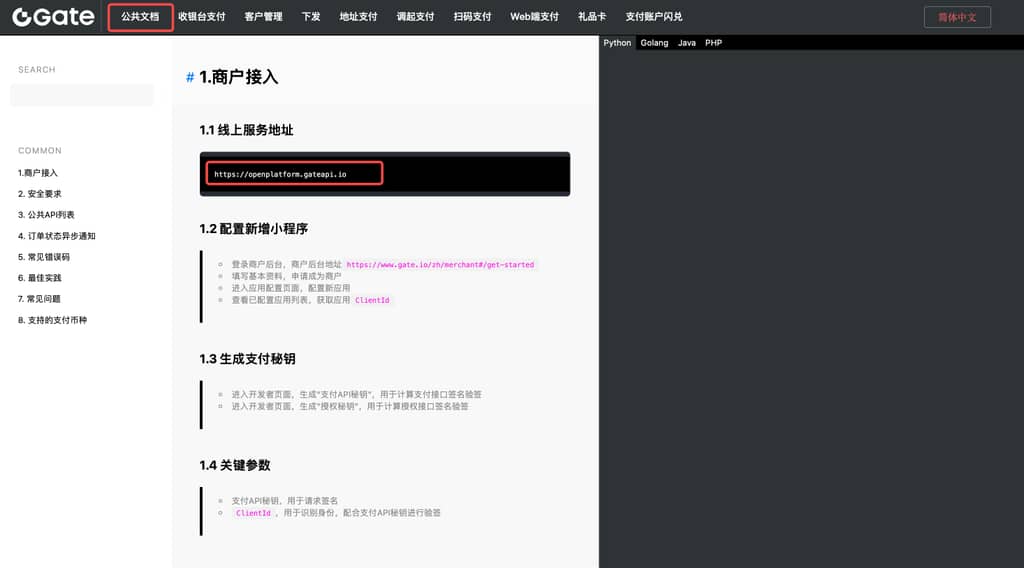Open 5. 常见错误码 sidebar link
This screenshot has width=1024, height=568.
tap(44, 257)
